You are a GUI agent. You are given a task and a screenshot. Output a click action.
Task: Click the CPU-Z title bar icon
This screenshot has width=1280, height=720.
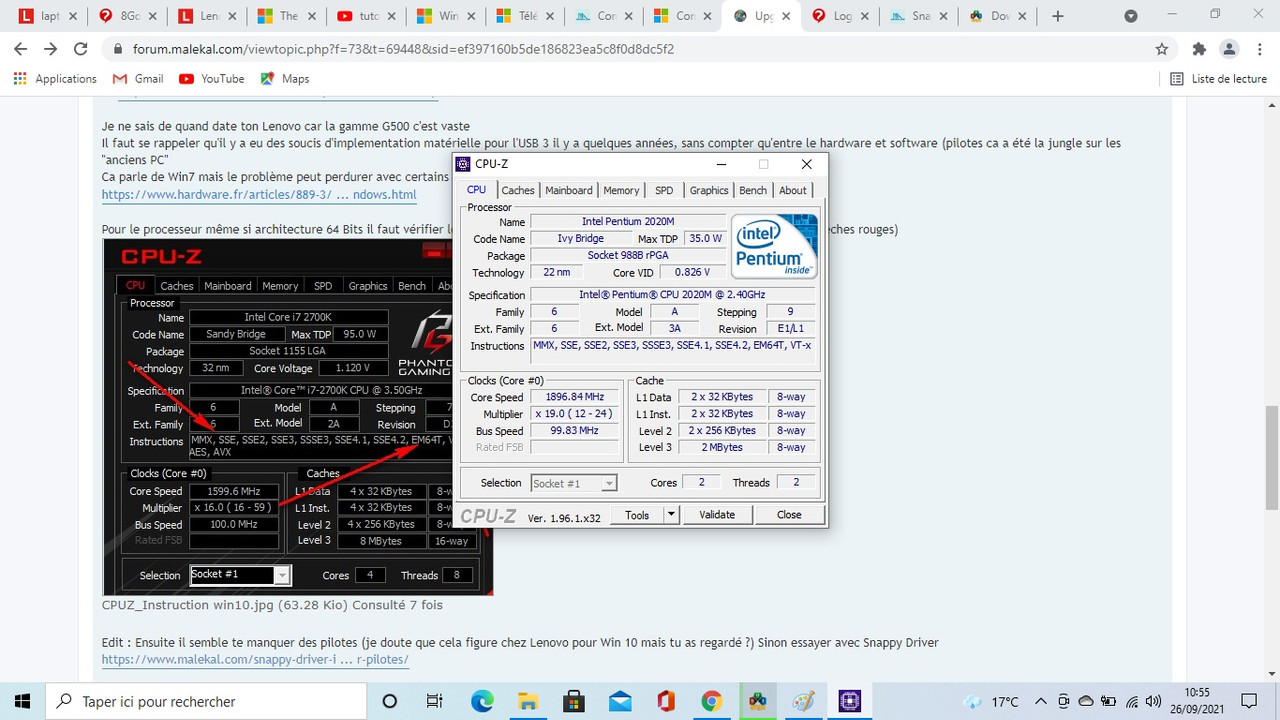coord(462,164)
